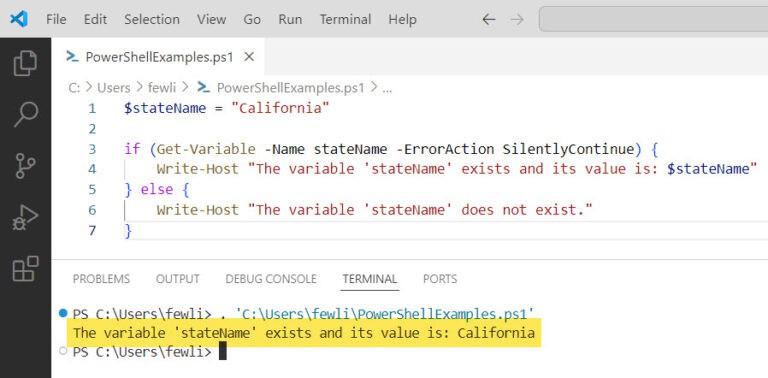Open the Go menu

tap(252, 20)
